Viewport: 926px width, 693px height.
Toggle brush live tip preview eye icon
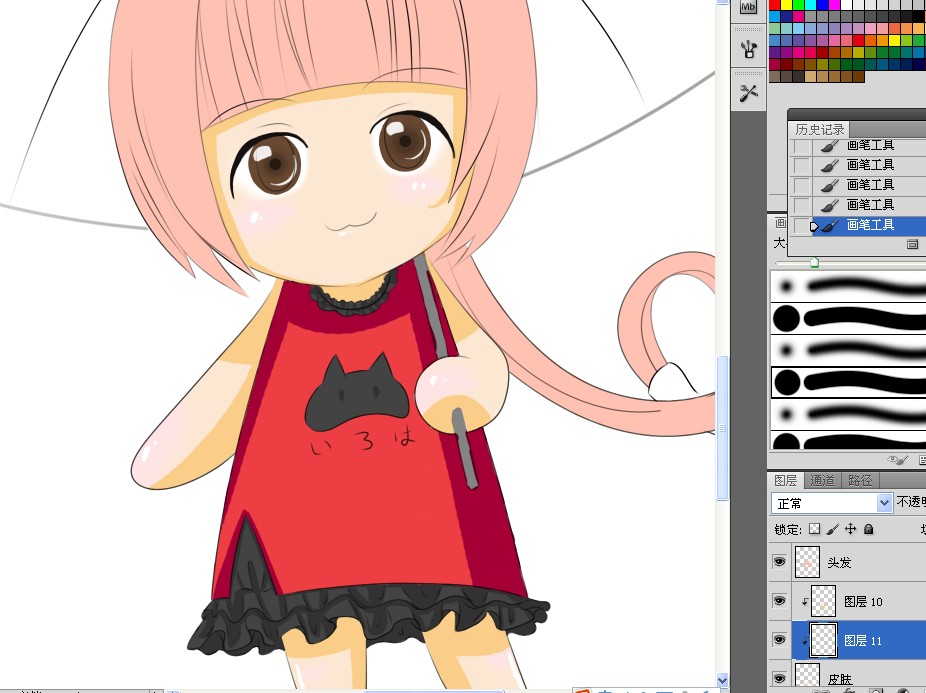pyautogui.click(x=897, y=460)
